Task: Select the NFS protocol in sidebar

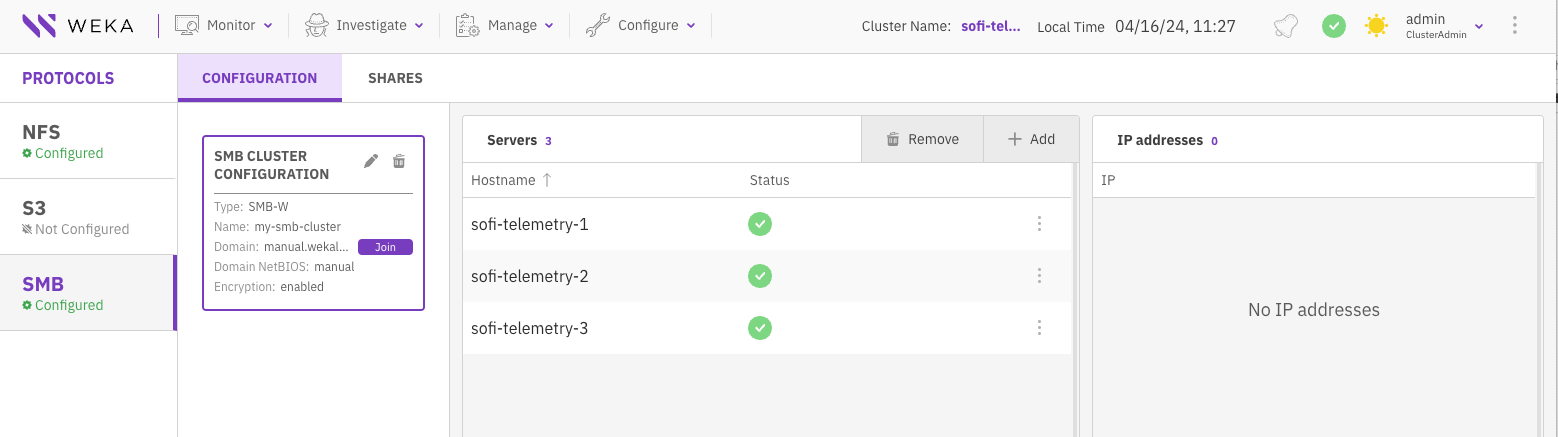Action: 88,141
